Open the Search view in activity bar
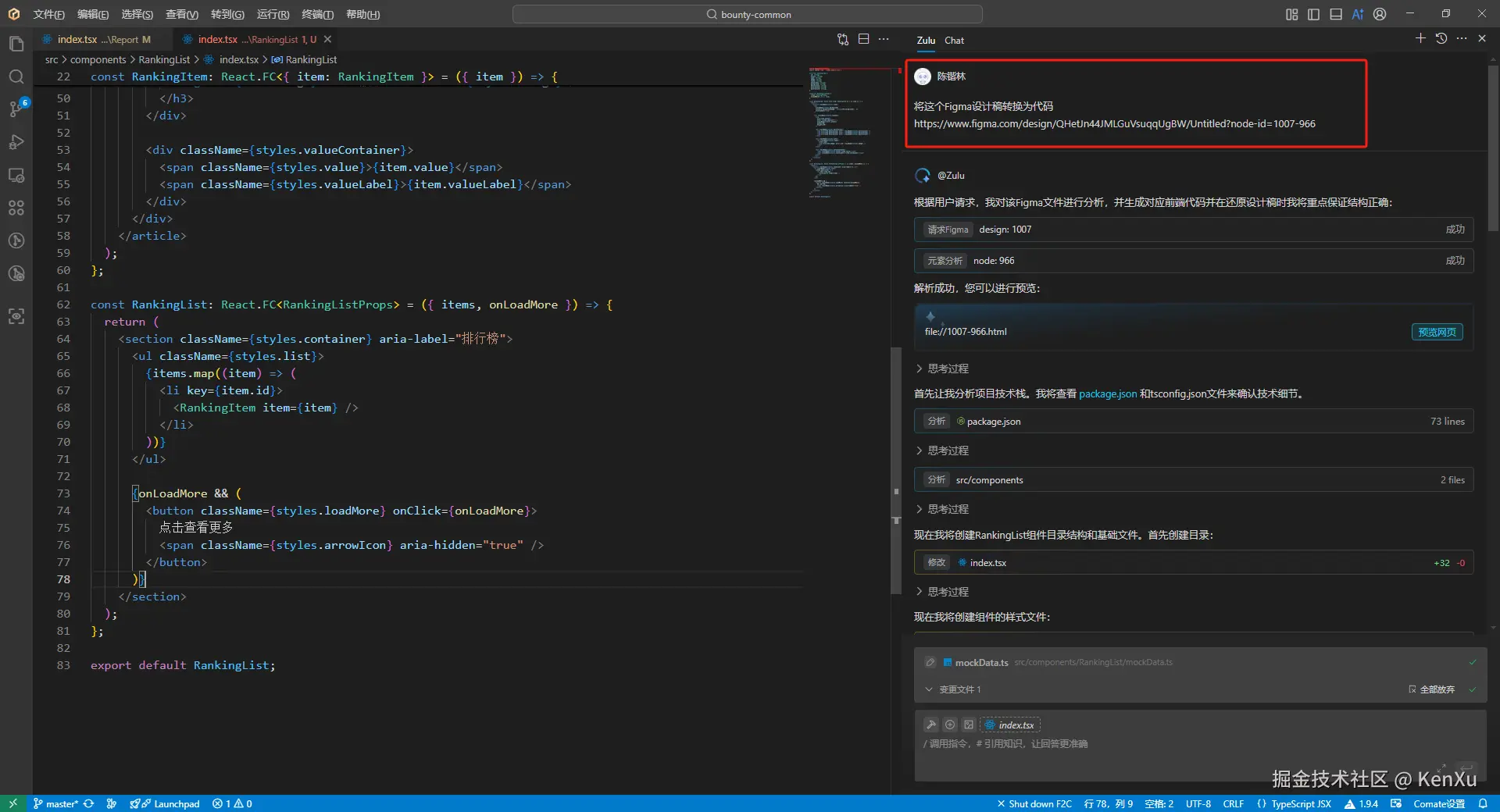Viewport: 1500px width, 812px height. click(16, 77)
